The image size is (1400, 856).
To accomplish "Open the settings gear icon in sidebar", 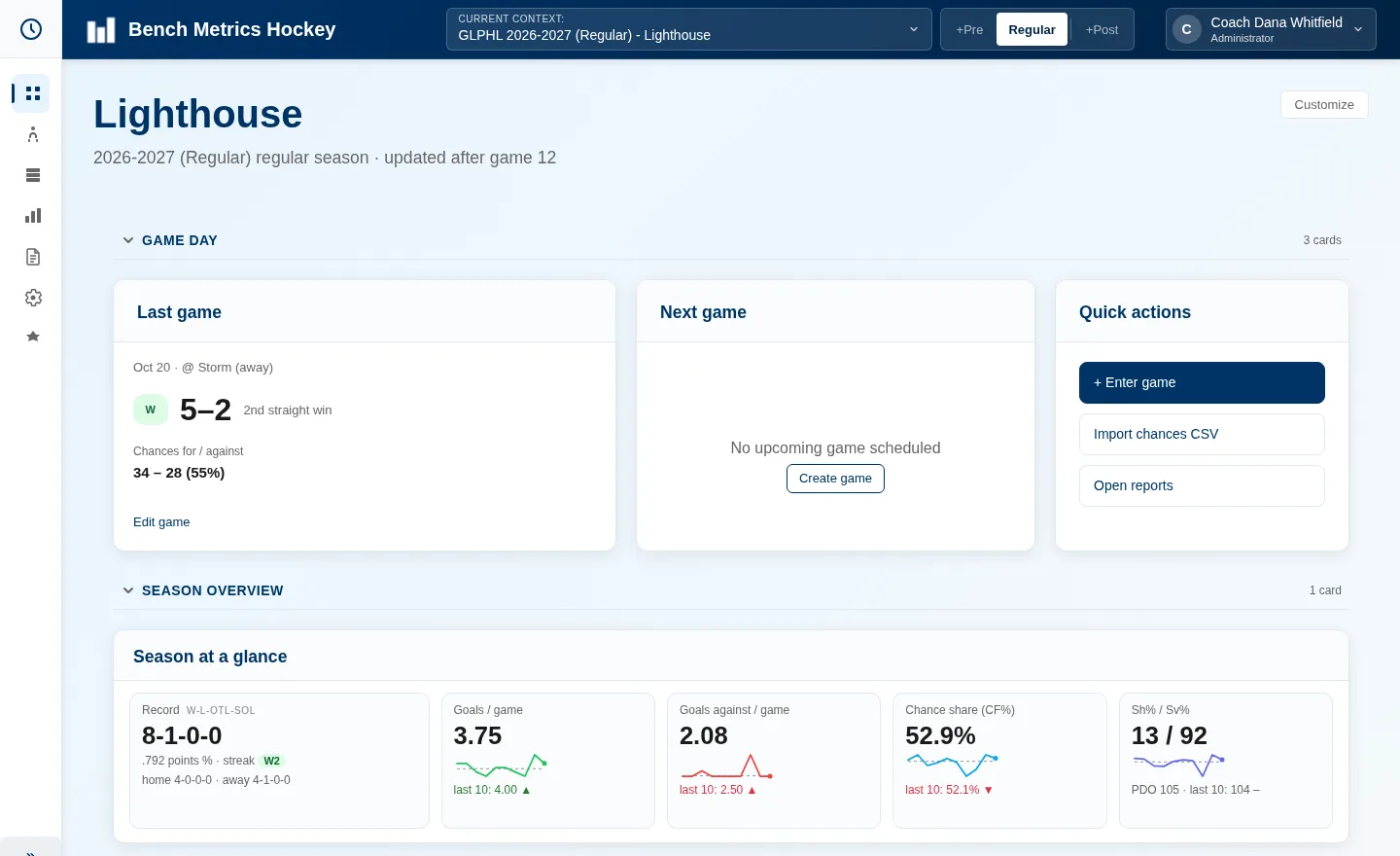I will click(x=33, y=298).
